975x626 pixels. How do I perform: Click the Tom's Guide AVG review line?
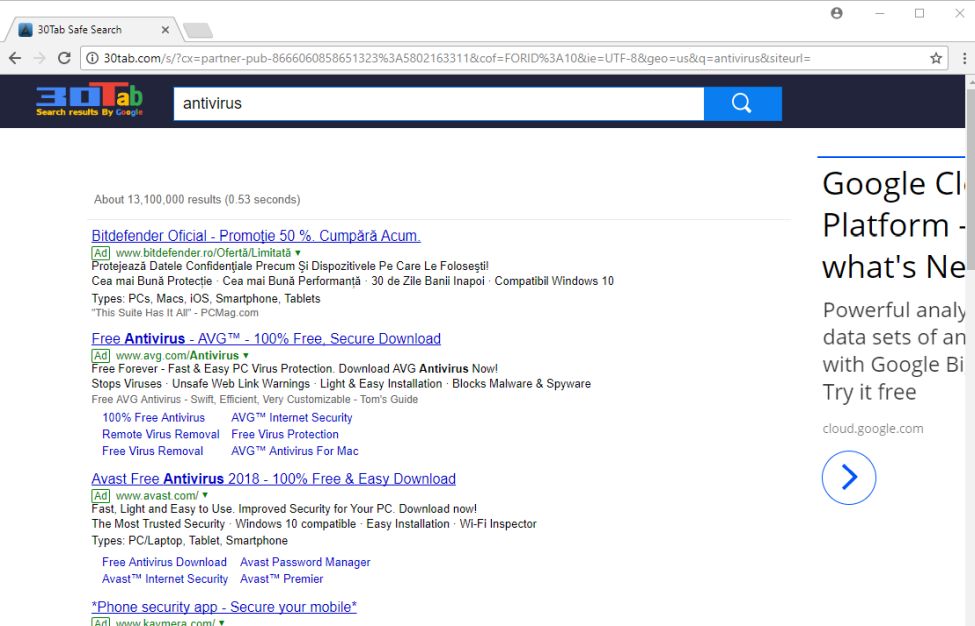pos(254,399)
